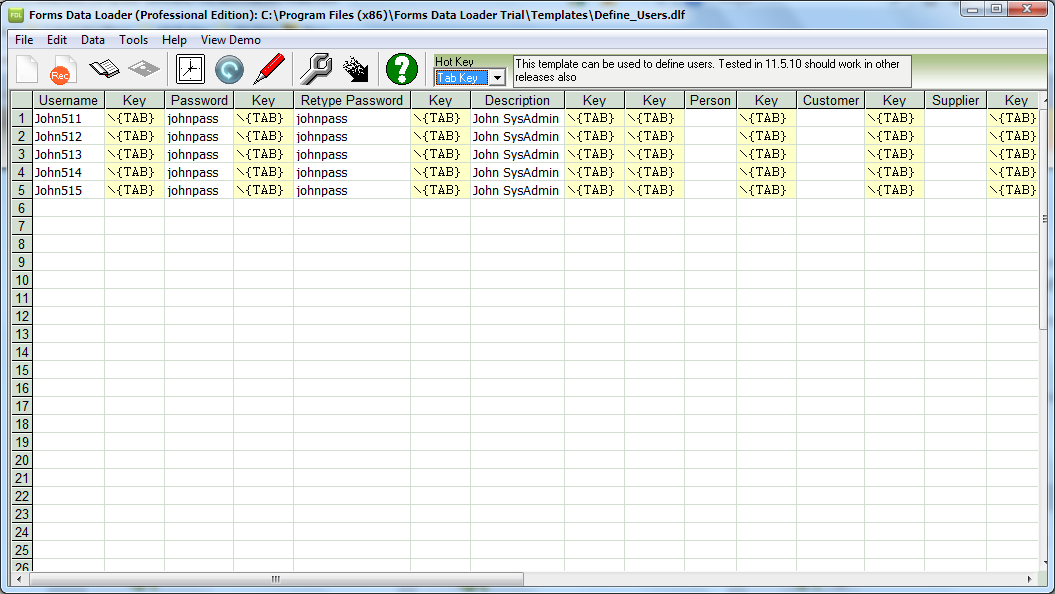This screenshot has height=594, width=1055.
Task: Open the Tools menu
Action: pyautogui.click(x=133, y=40)
